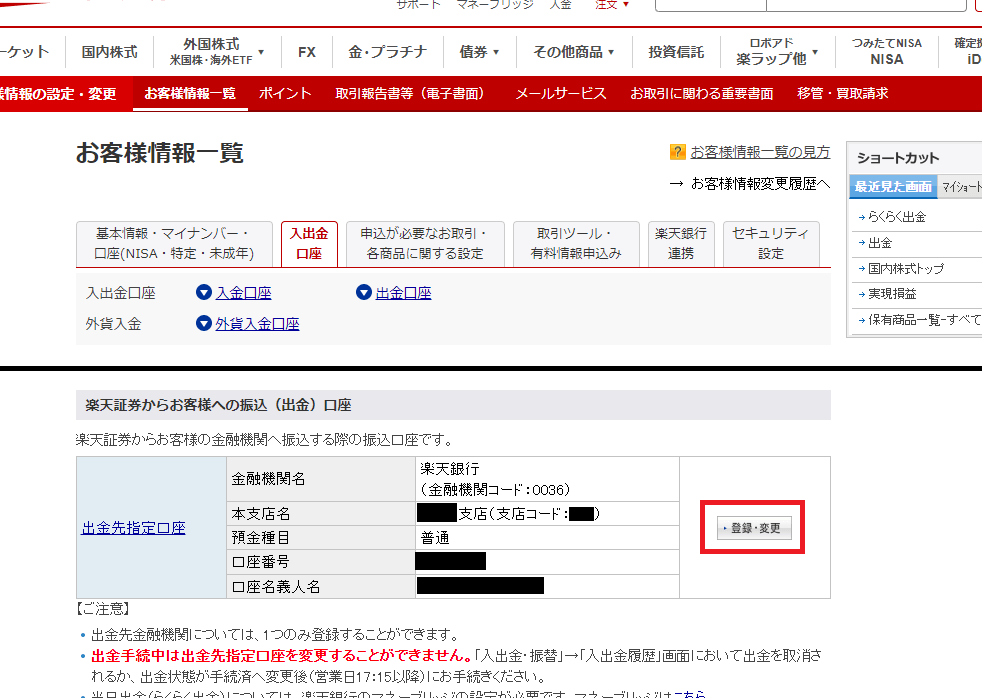Click the top search input field
The image size is (982, 698).
click(866, 5)
